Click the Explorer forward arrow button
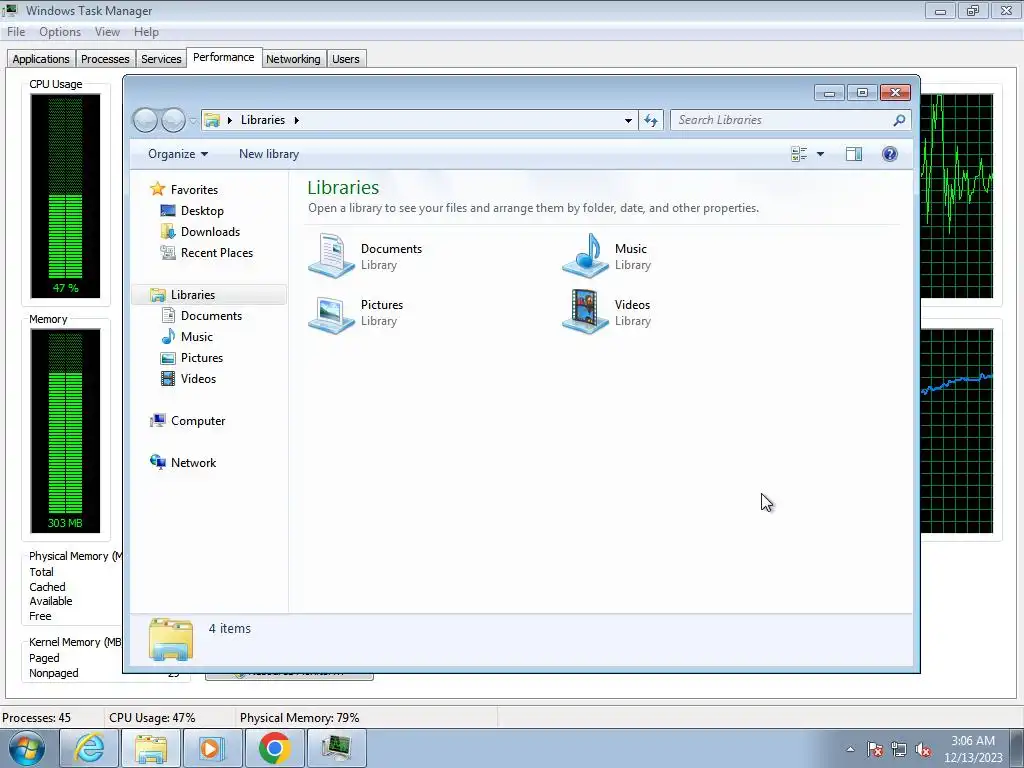Image resolution: width=1024 pixels, height=768 pixels. click(173, 120)
